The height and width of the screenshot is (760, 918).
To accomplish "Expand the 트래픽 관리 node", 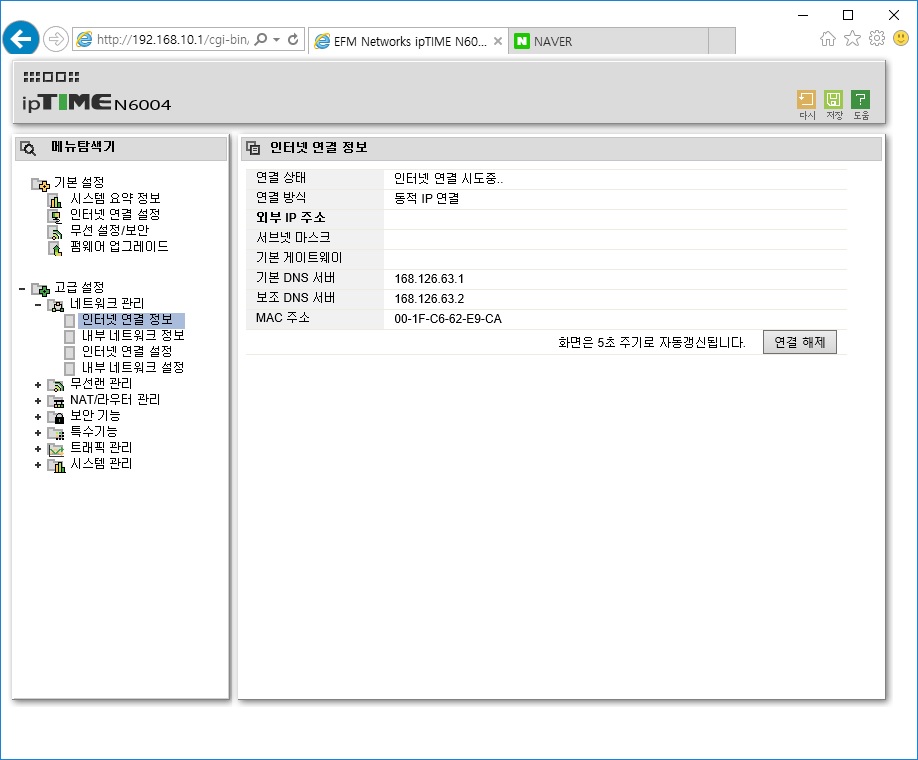I will point(37,449).
